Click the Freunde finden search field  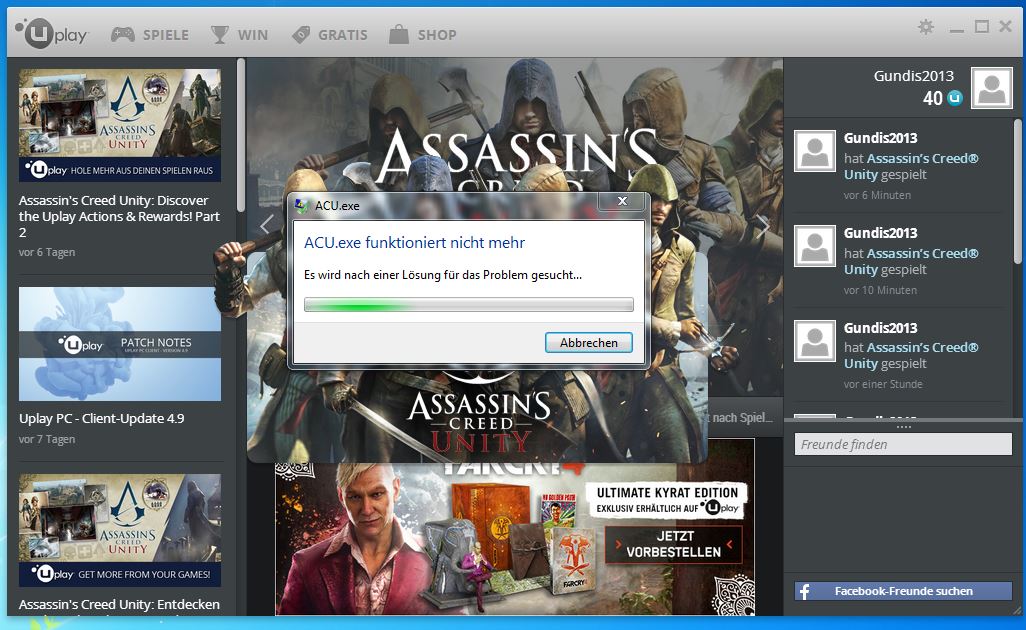tap(903, 444)
